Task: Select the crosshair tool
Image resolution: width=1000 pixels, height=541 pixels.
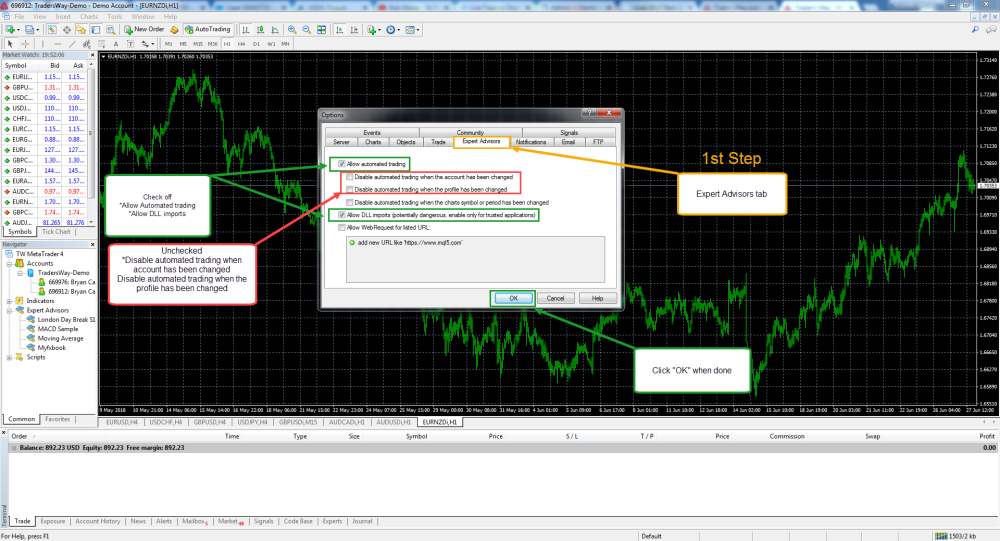Action: 25,43
